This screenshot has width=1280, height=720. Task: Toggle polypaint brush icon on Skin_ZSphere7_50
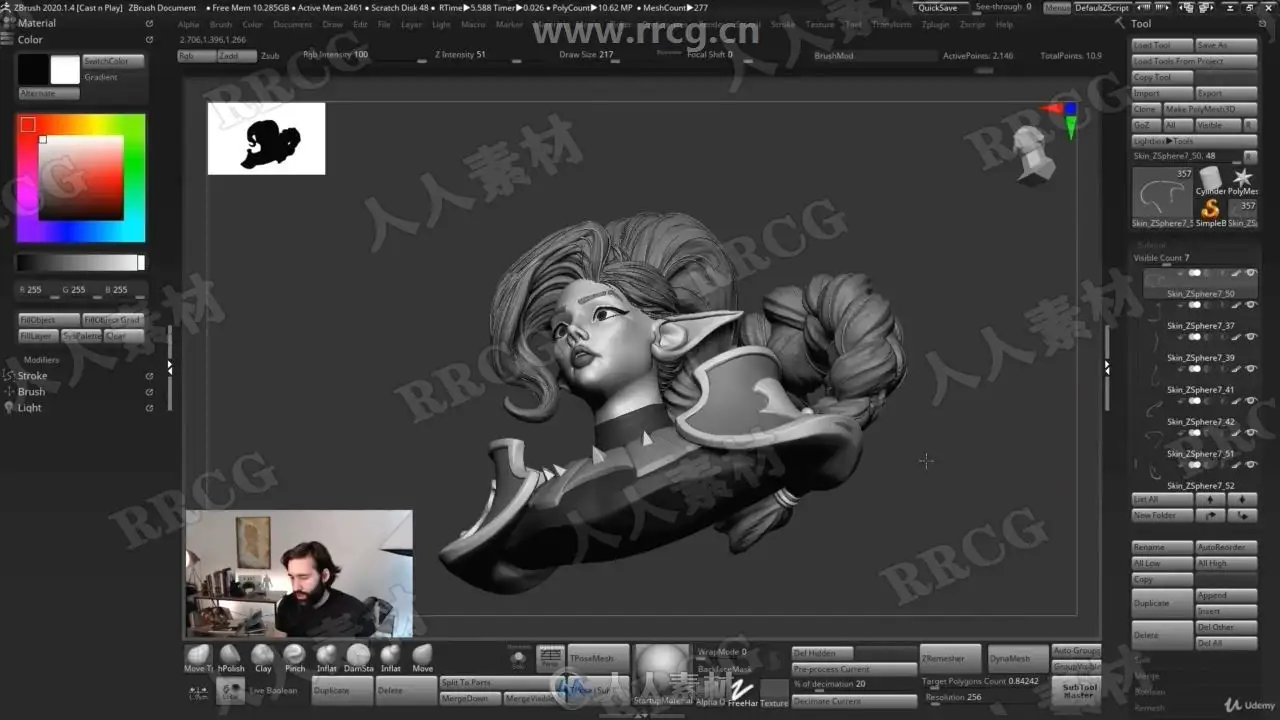tap(1237, 273)
